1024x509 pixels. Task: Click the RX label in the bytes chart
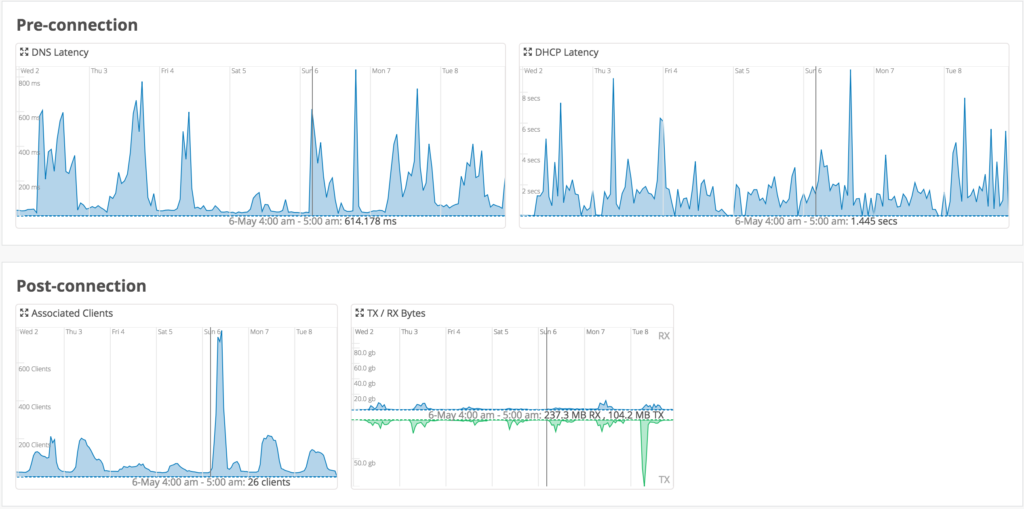pyautogui.click(x=663, y=337)
